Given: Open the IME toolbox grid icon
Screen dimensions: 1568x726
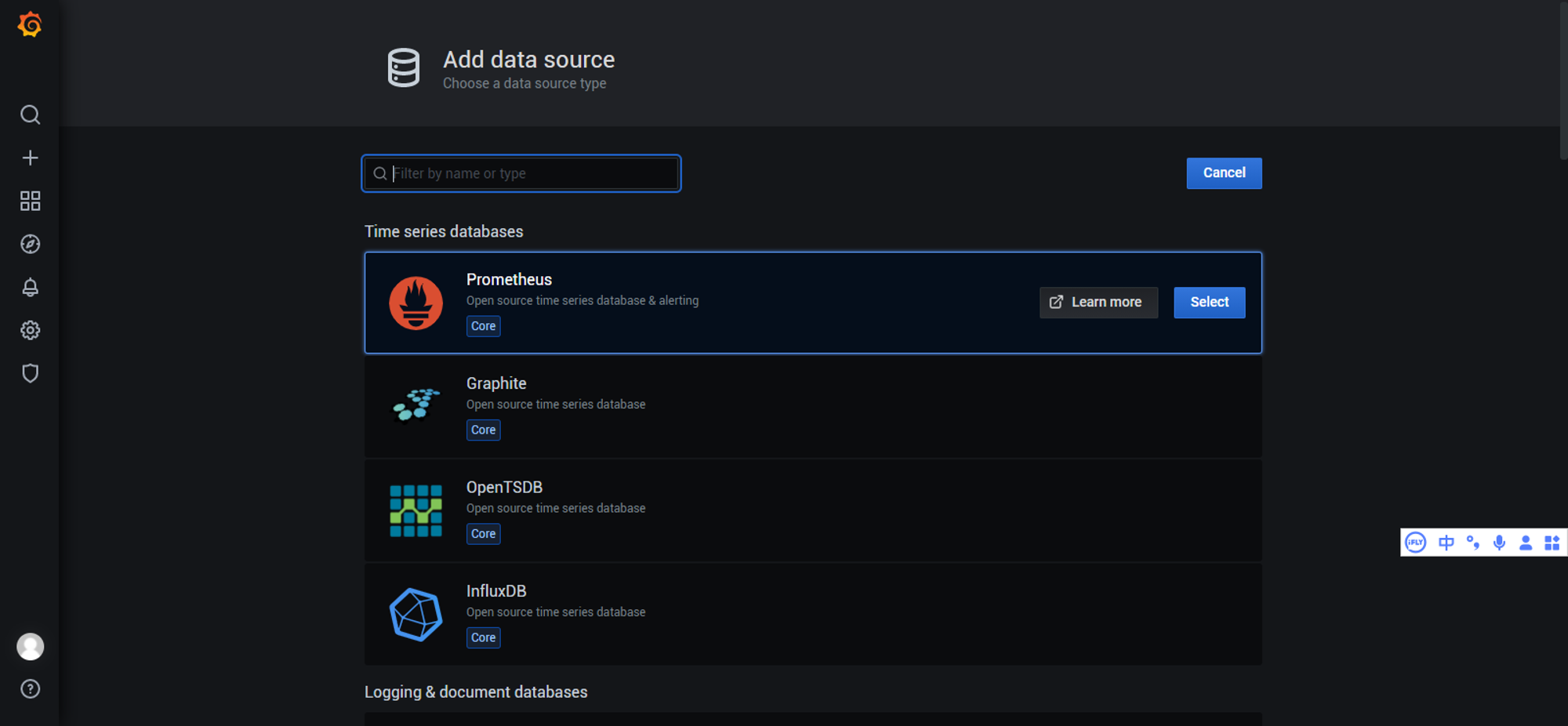Looking at the screenshot, I should [x=1552, y=543].
